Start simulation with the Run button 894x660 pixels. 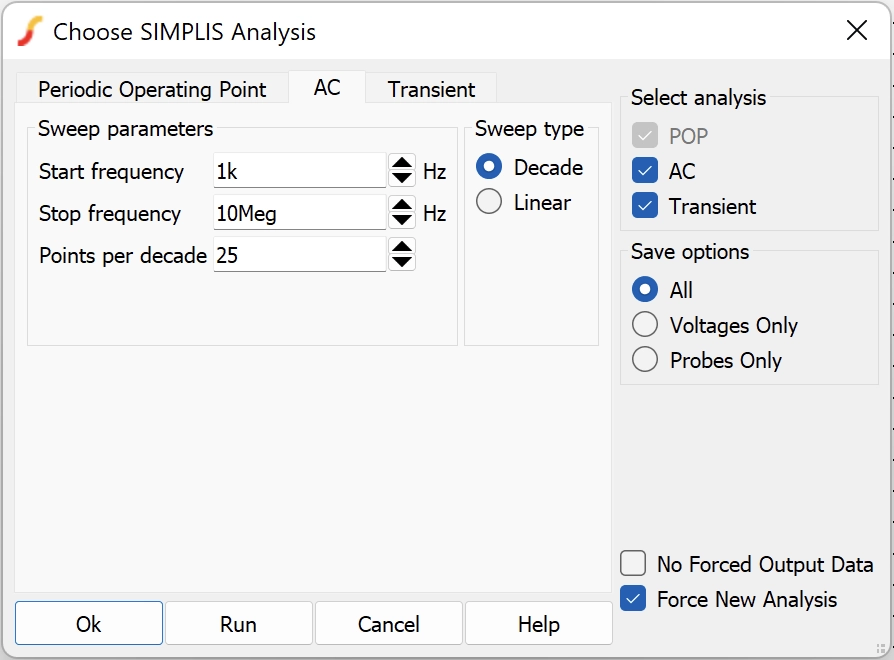click(238, 624)
